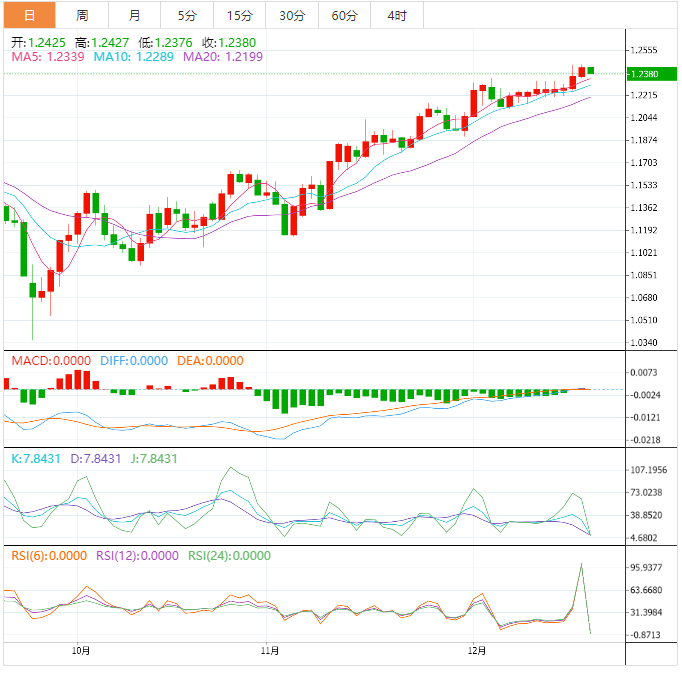The image size is (682, 673).
Task: Show the 30分 interval chart
Action: point(292,15)
